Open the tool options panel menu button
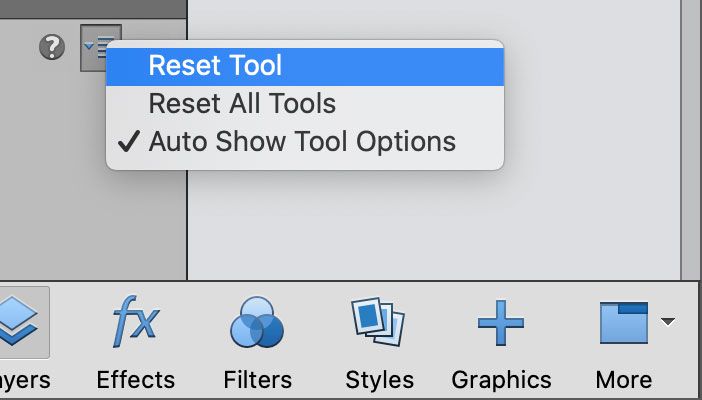The image size is (702, 400). point(100,47)
